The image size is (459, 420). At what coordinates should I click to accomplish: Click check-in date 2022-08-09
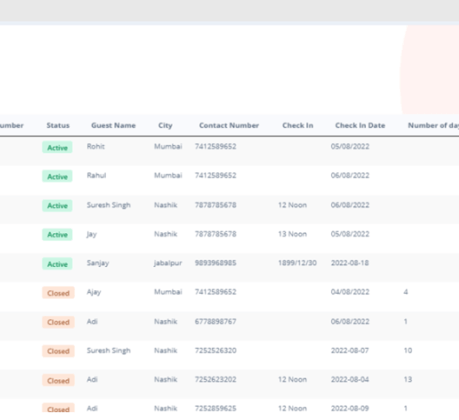350,408
